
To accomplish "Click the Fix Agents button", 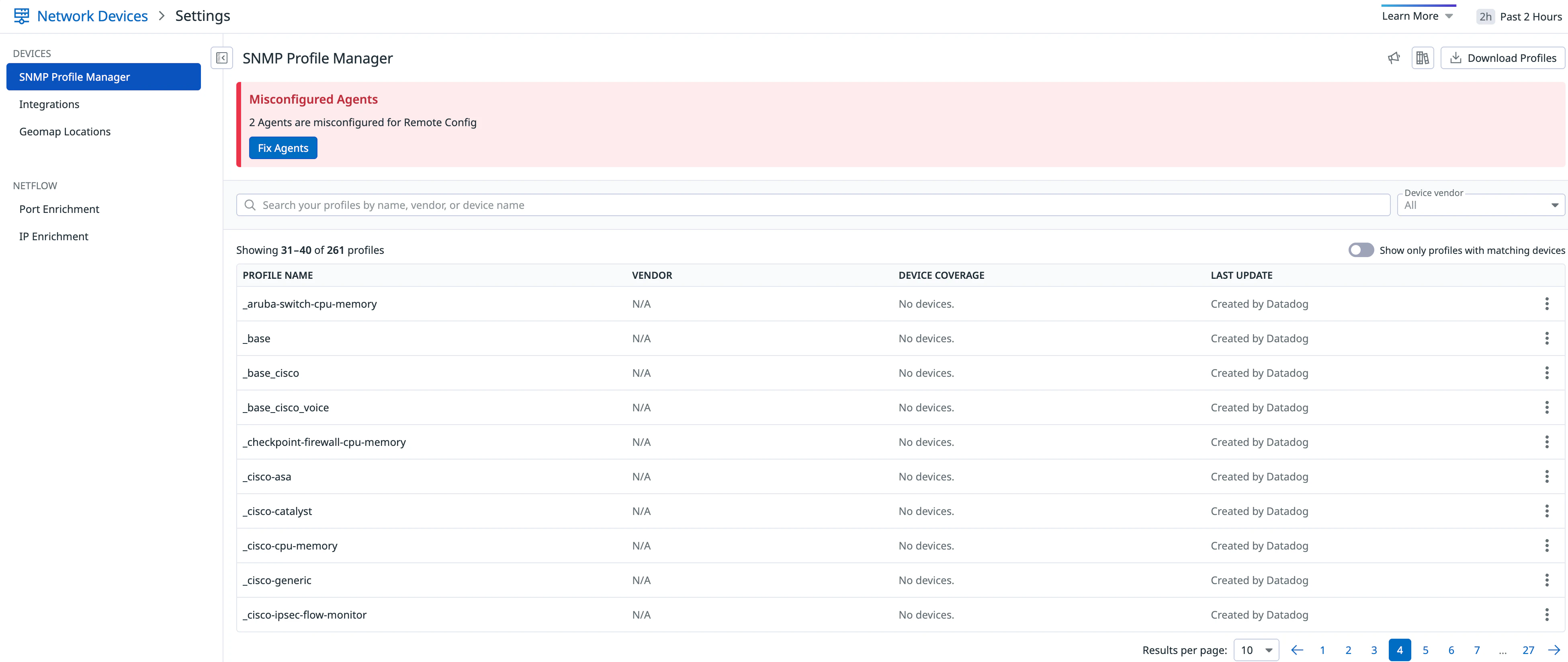I will click(x=282, y=148).
